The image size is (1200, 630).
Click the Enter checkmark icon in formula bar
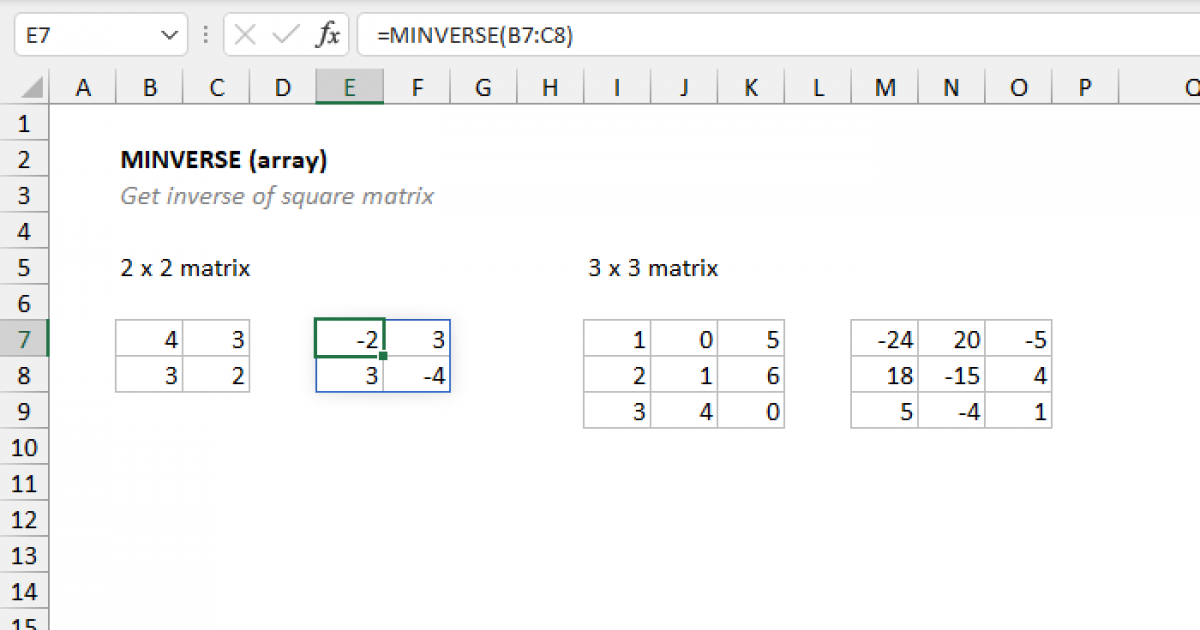click(286, 36)
